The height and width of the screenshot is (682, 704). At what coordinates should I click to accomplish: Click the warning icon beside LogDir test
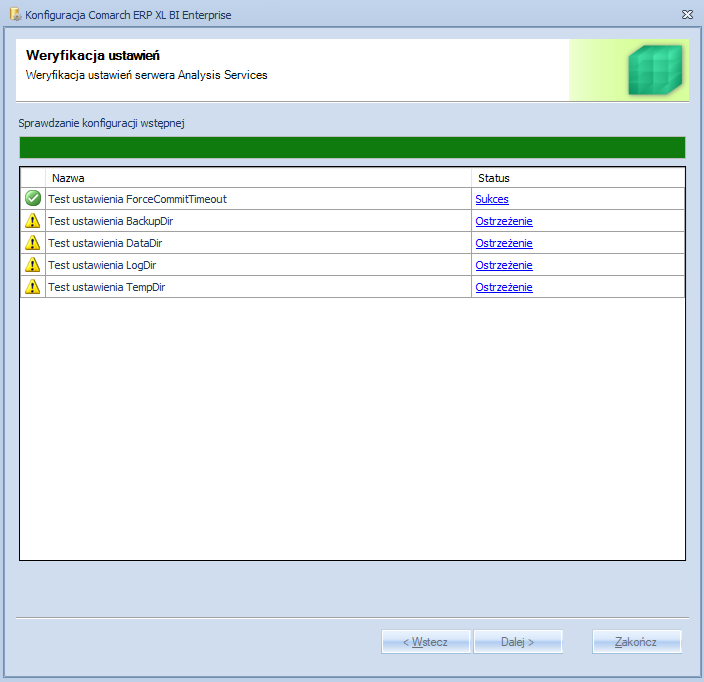[33, 264]
